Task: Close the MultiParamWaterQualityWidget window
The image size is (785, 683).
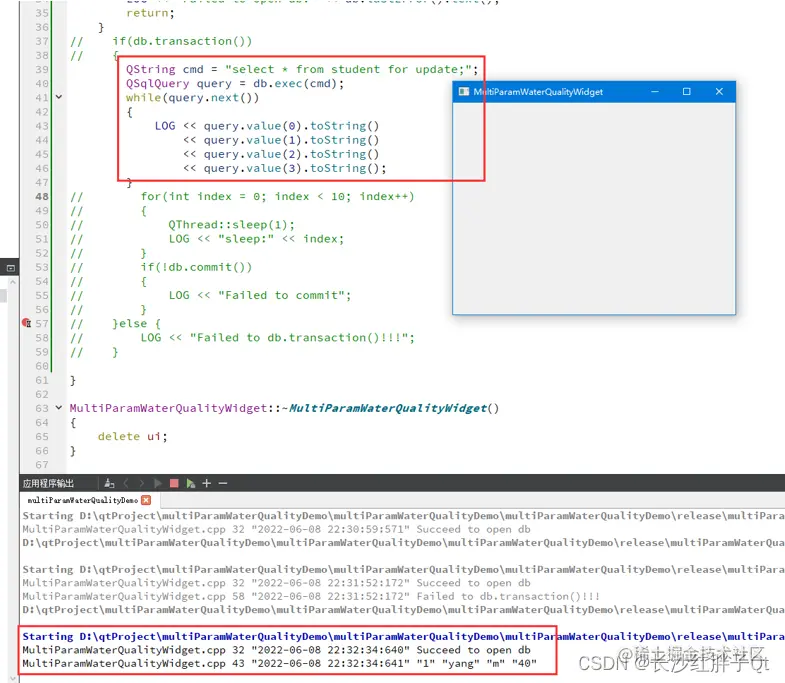Action: pyautogui.click(x=719, y=92)
